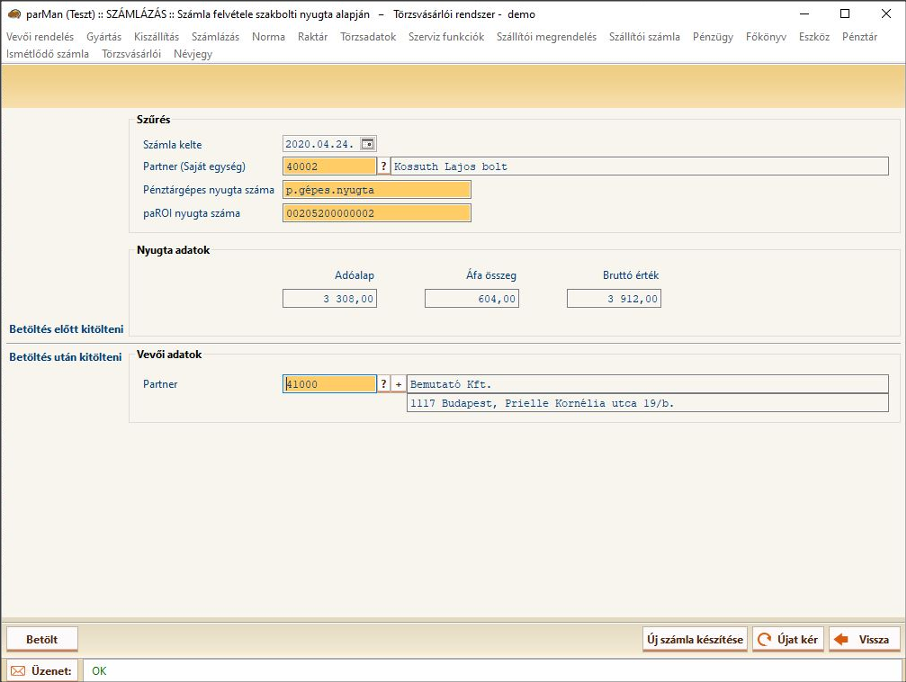
Task: Click the Új számla készítése button
Action: click(x=695, y=639)
